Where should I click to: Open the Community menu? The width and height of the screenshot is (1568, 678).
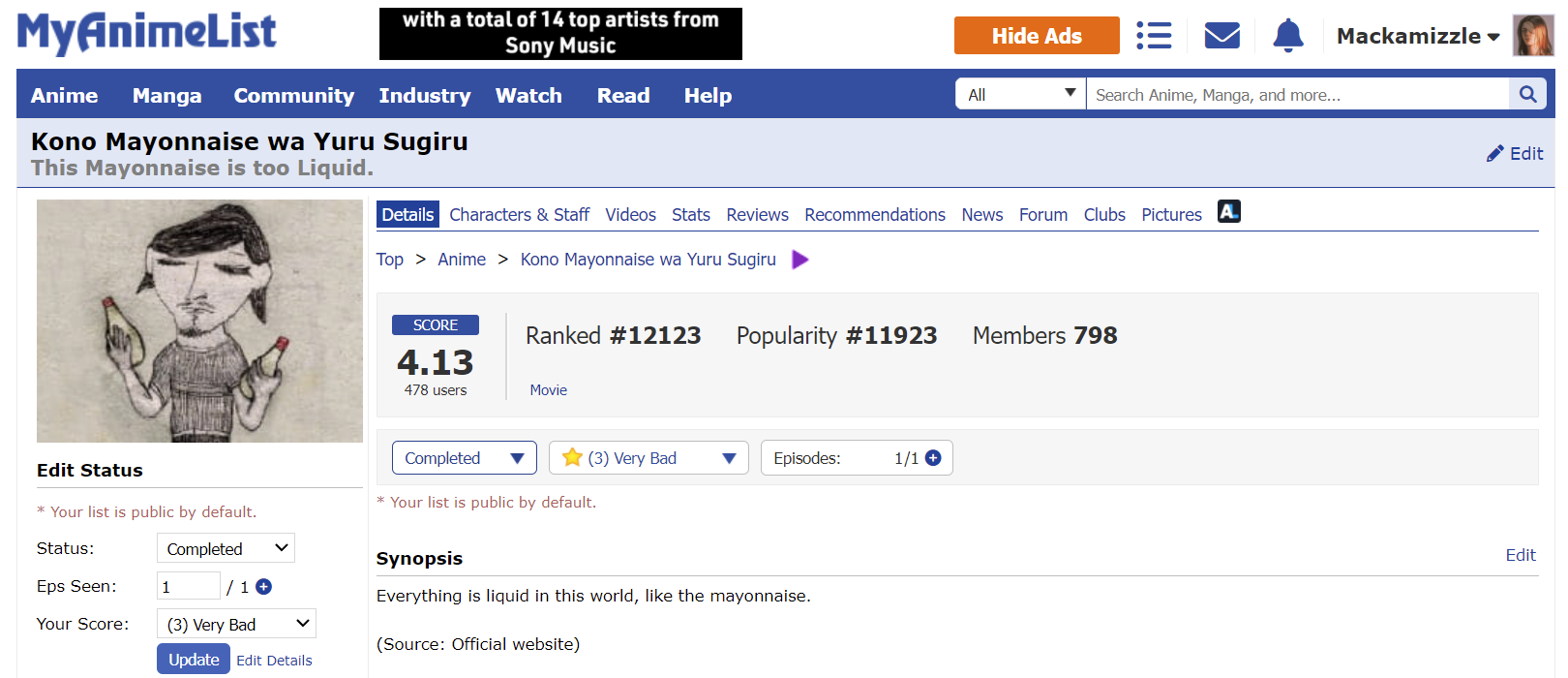click(x=294, y=95)
